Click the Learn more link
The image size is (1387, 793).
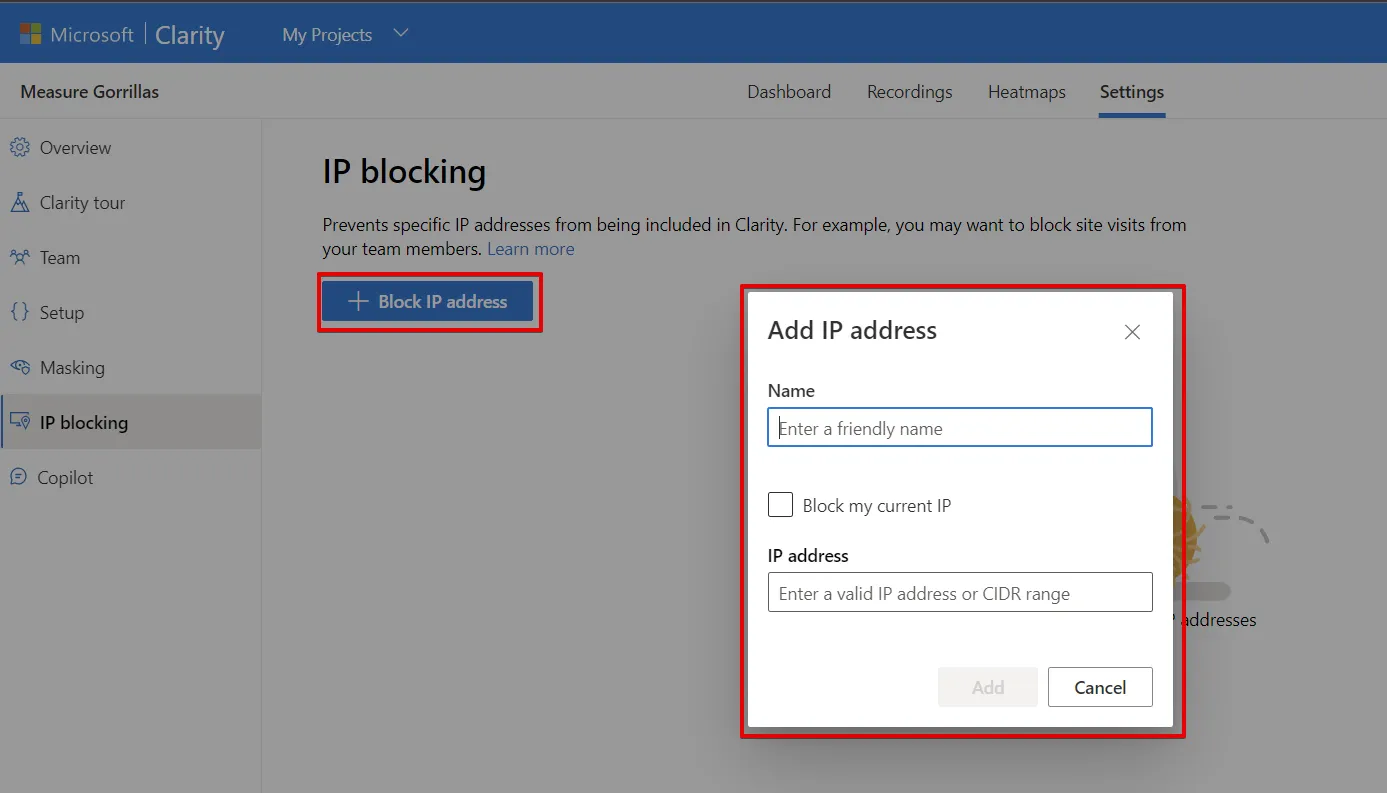point(530,249)
